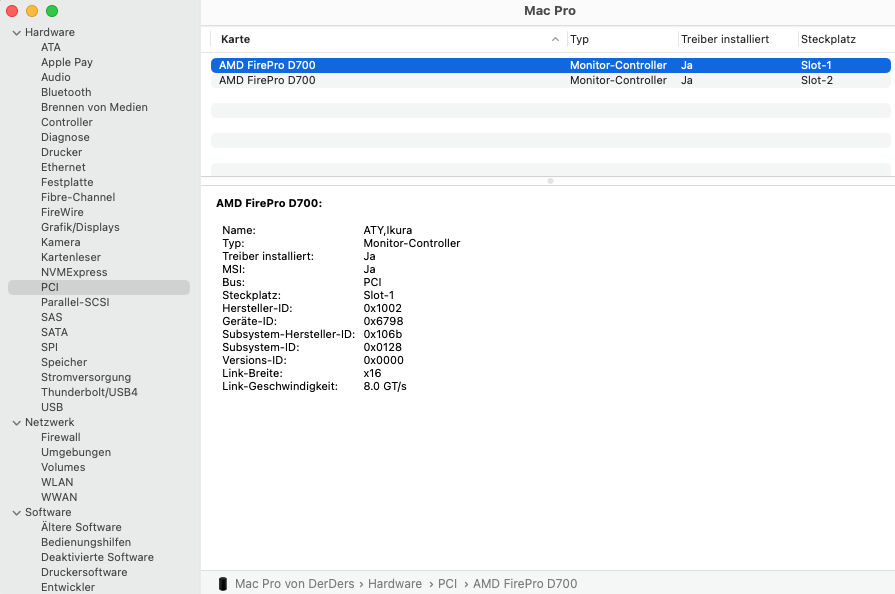Click the AMD FirePro D700 detail heading
Image resolution: width=895 pixels, height=594 pixels.
269,203
